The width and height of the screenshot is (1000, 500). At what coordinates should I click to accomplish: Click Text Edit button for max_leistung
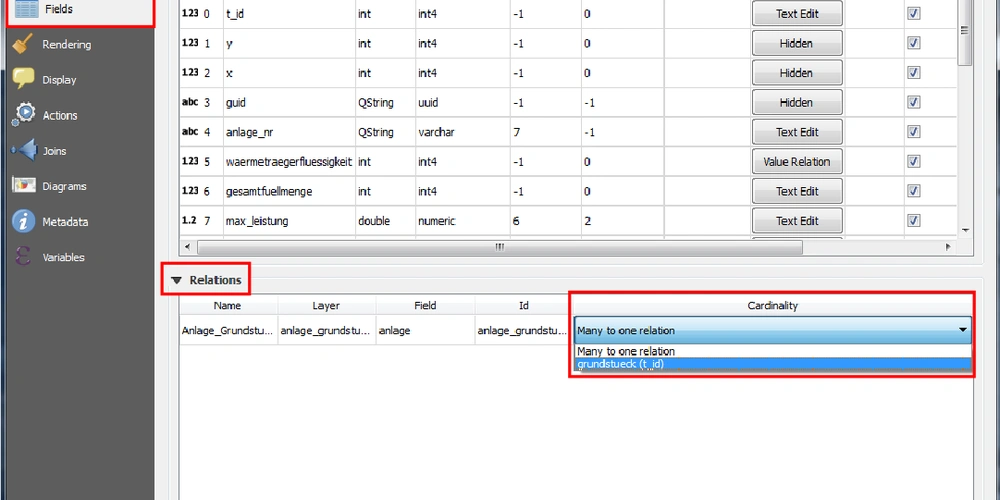click(797, 221)
